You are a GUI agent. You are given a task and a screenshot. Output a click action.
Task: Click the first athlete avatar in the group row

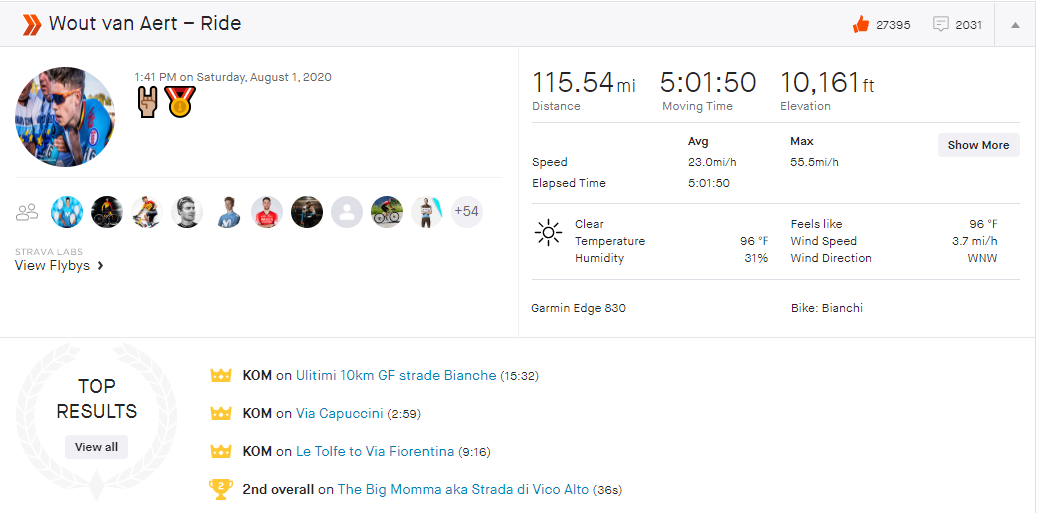pyautogui.click(x=67, y=212)
